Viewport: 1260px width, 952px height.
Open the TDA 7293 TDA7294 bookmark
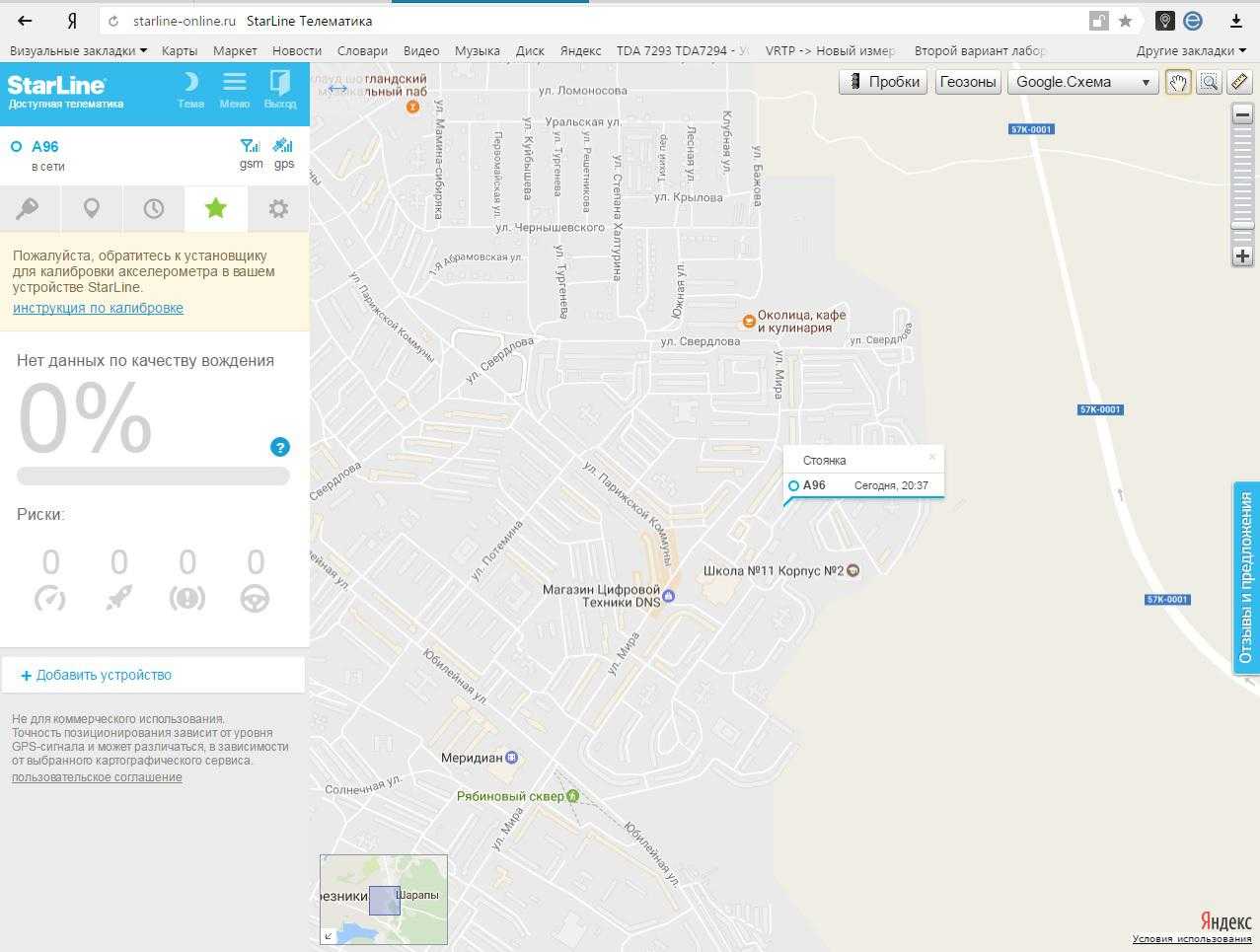pos(683,50)
